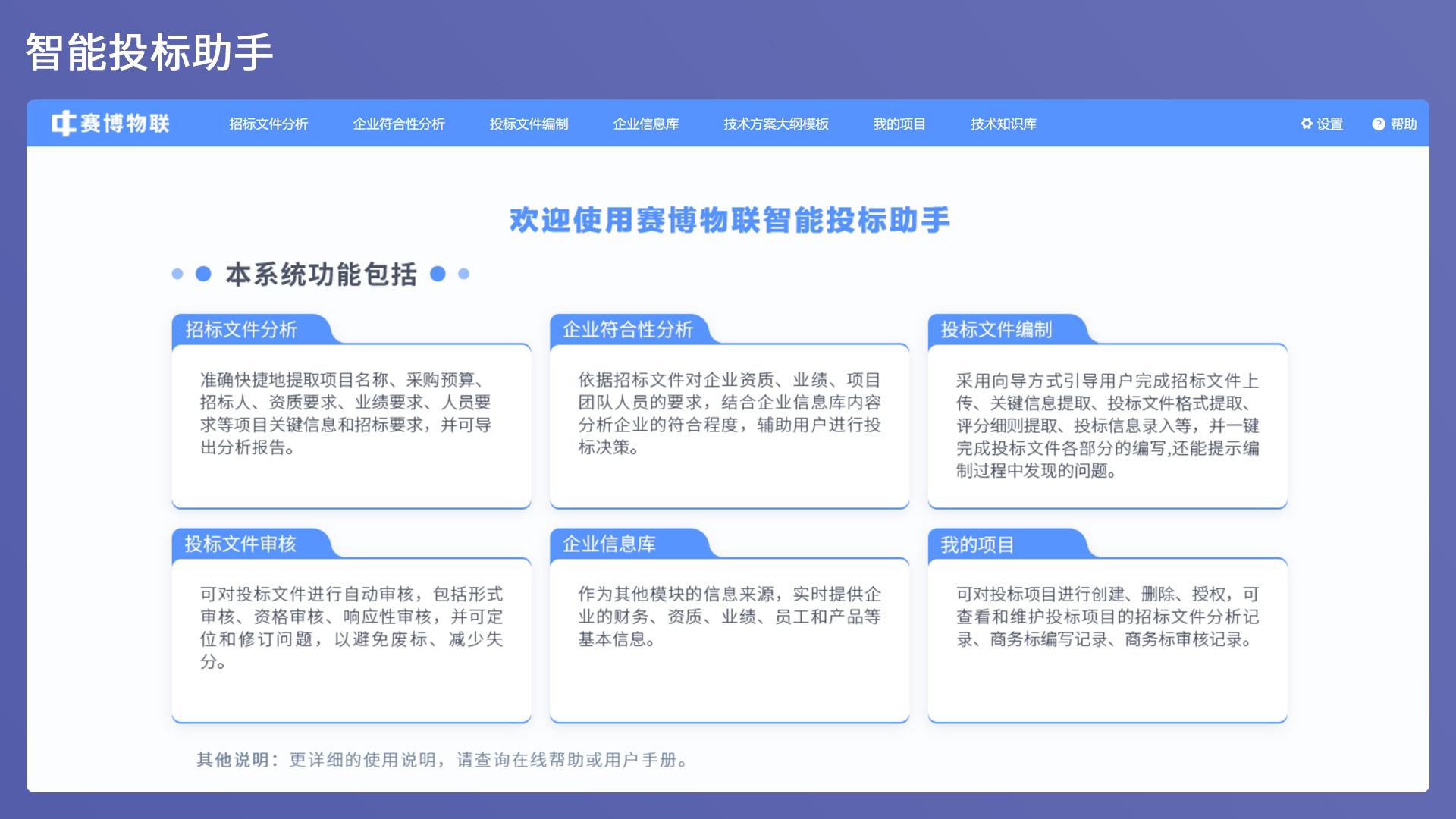Click the 本系统功能包括 section title

(322, 274)
